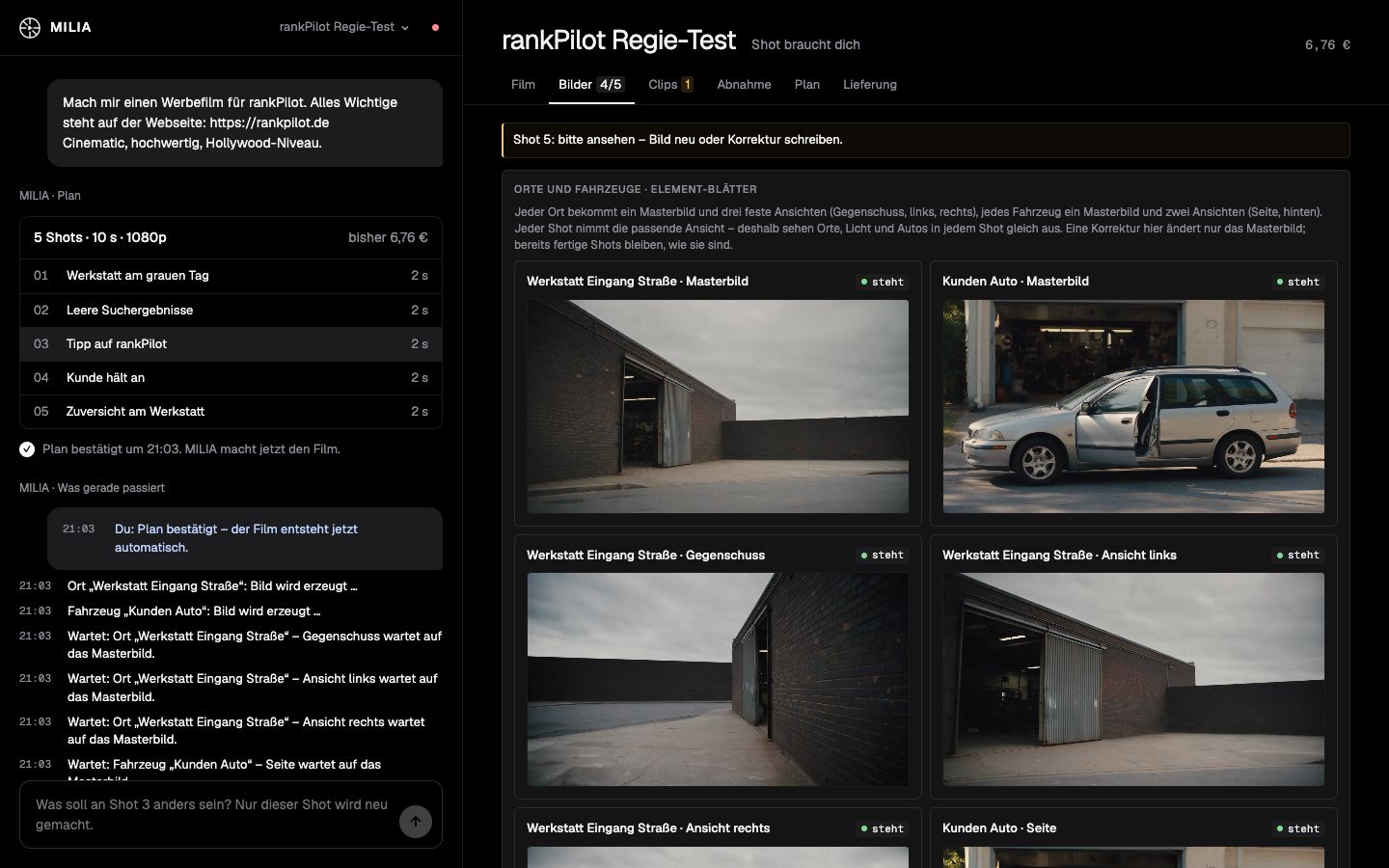
Task: Click the red status dot in header
Action: pyautogui.click(x=435, y=27)
